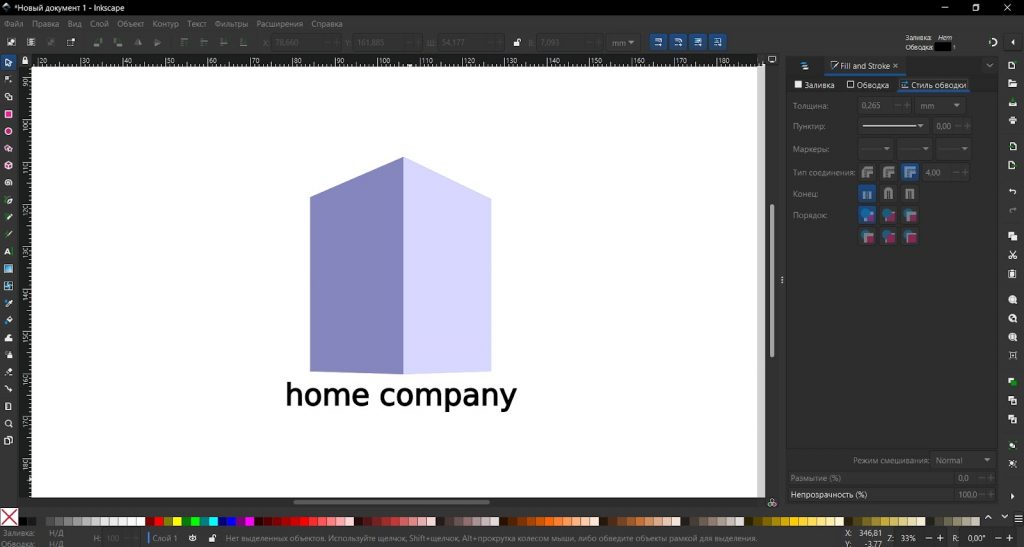Toggle snapping control icon
Image resolution: width=1024 pixels, height=547 pixels.
[993, 42]
